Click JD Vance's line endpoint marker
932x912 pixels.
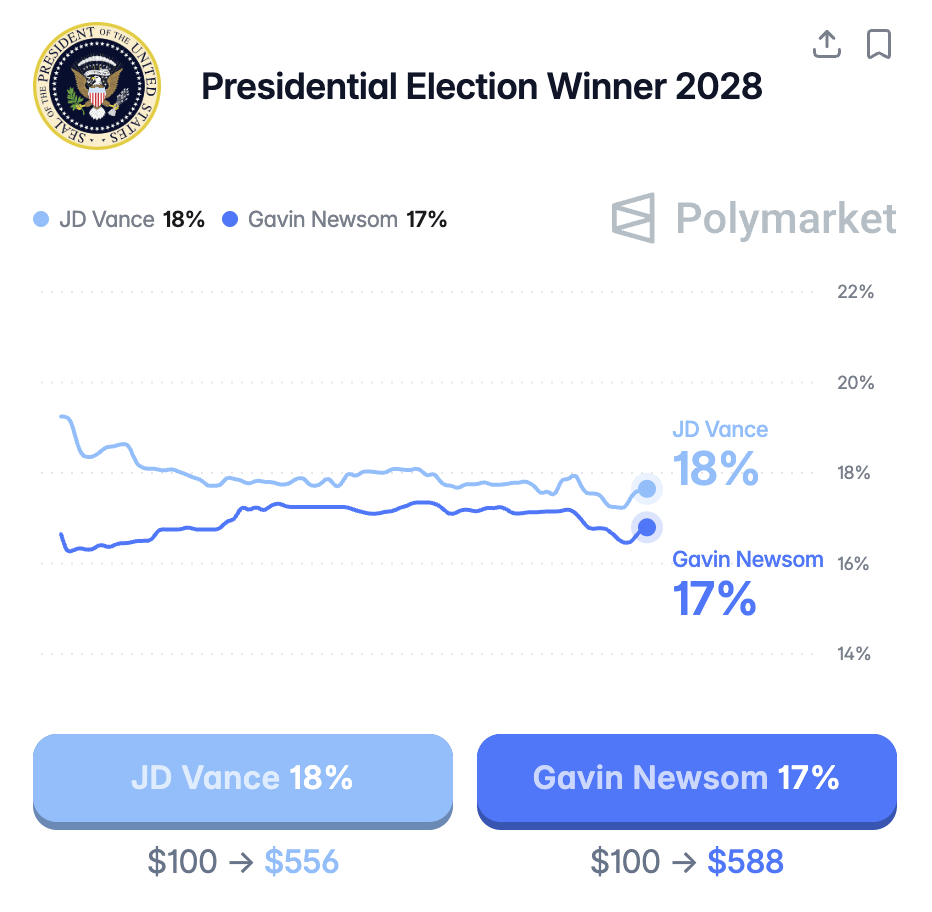(647, 488)
